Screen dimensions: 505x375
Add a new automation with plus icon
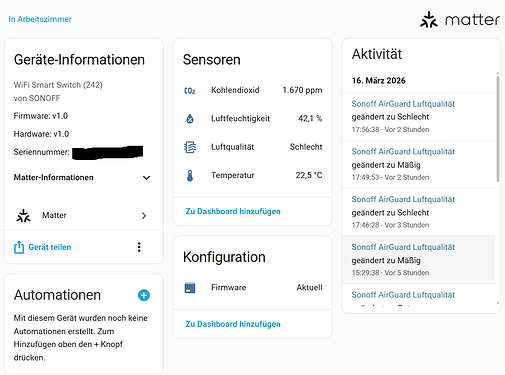point(144,295)
